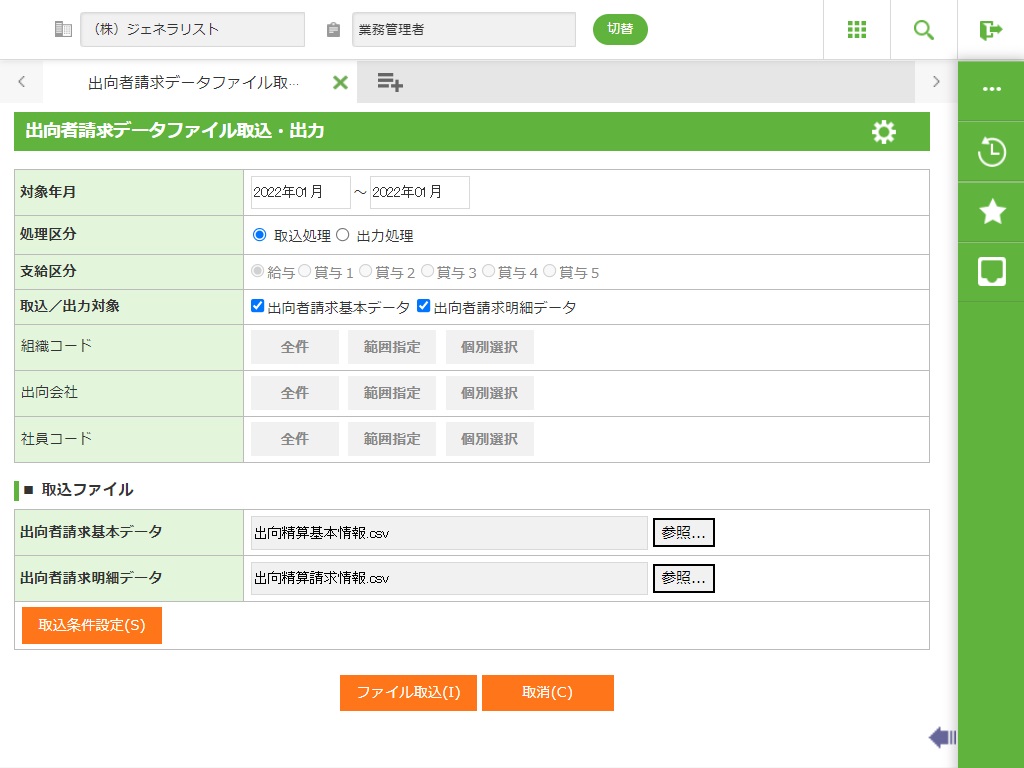Image resolution: width=1024 pixels, height=768 pixels.
Task: Select the 出力処理 radio button
Action: pyautogui.click(x=342, y=235)
